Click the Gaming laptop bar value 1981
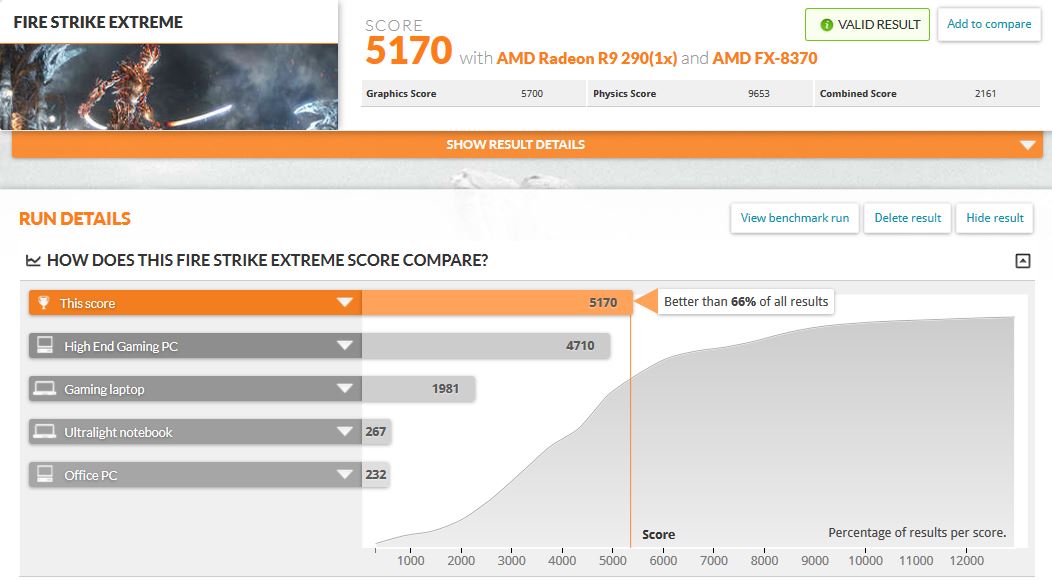This screenshot has width=1052, height=580. click(445, 389)
